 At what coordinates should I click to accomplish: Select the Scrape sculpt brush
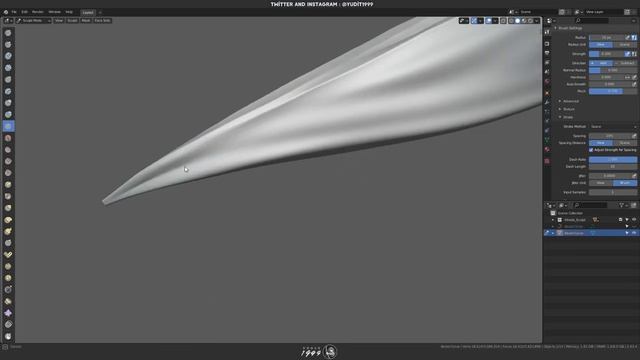click(8, 173)
